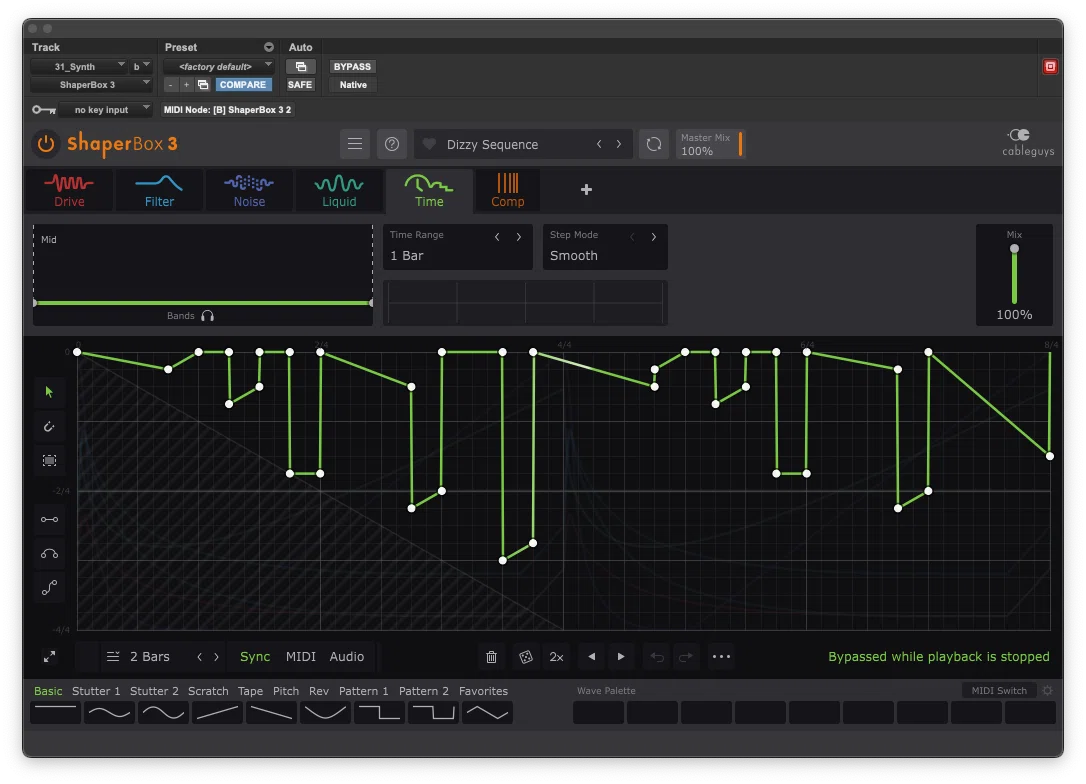Click the dice randomize icon
Viewport: 1086px width, 784px height.
coord(526,657)
